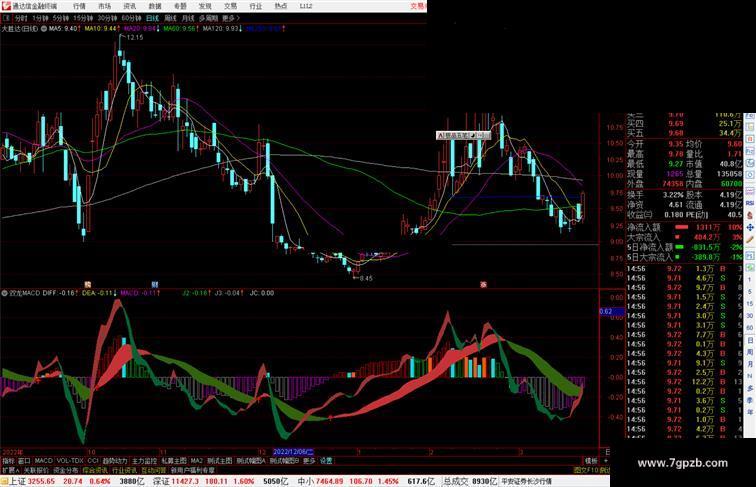Select the 月线 monthly period
Viewport: 756px width, 487px height.
click(188, 18)
